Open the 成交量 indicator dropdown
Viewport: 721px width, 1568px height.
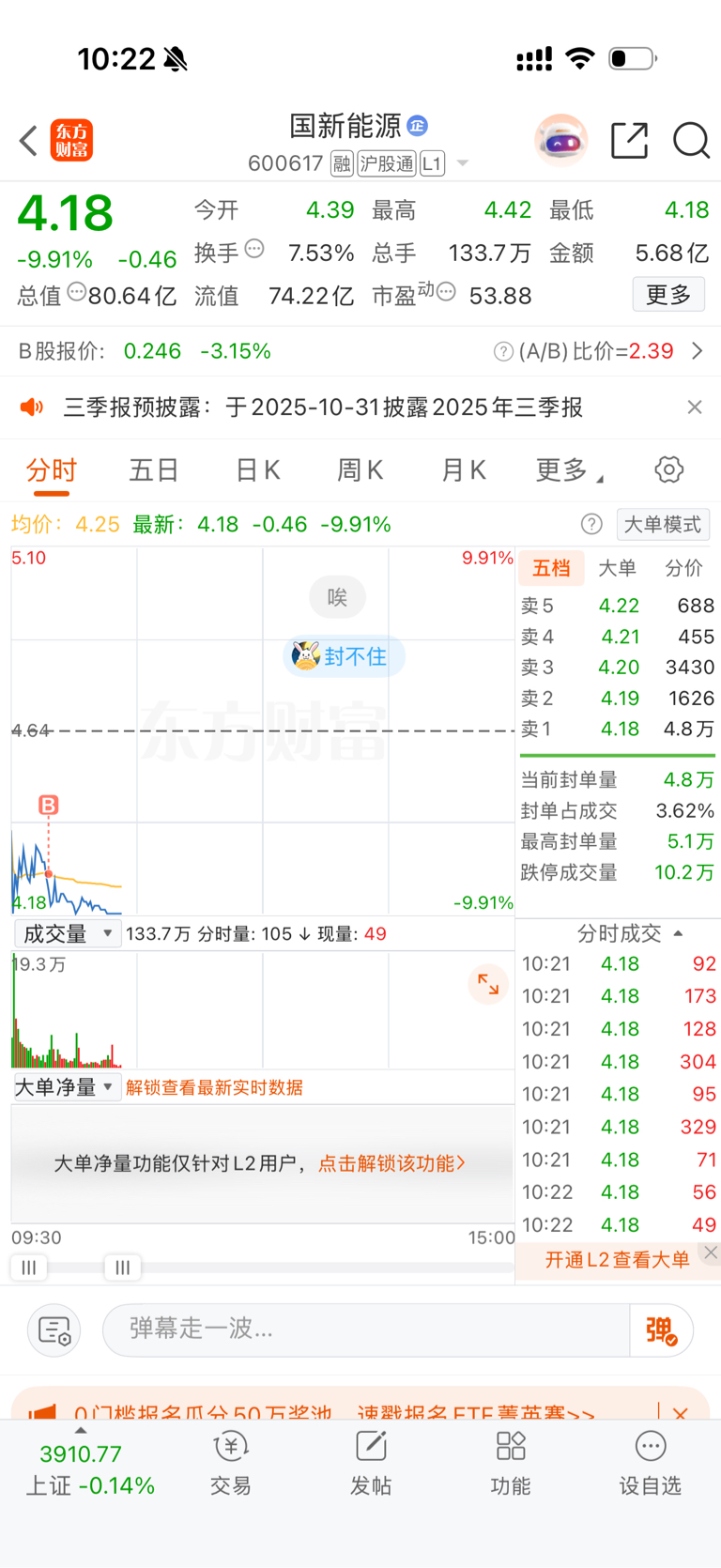[68, 933]
